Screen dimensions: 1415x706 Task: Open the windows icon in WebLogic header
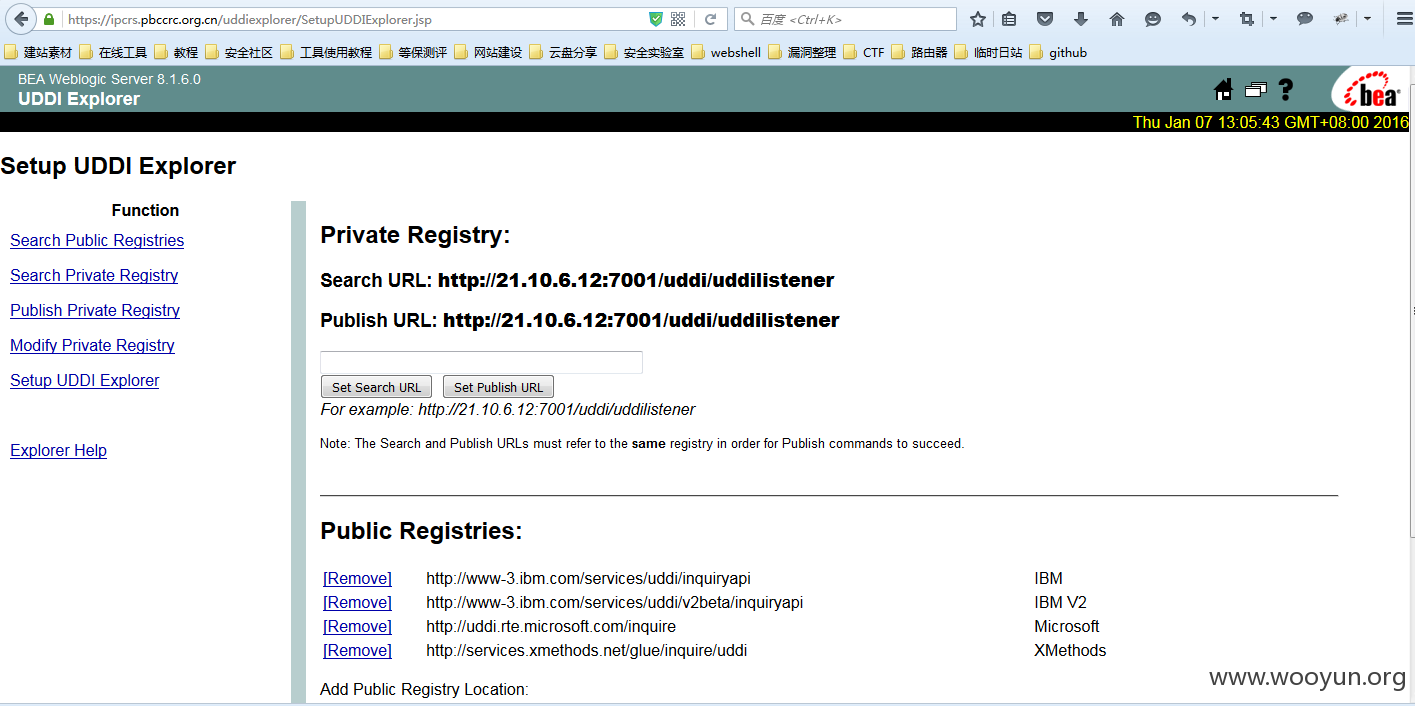(x=1255, y=90)
